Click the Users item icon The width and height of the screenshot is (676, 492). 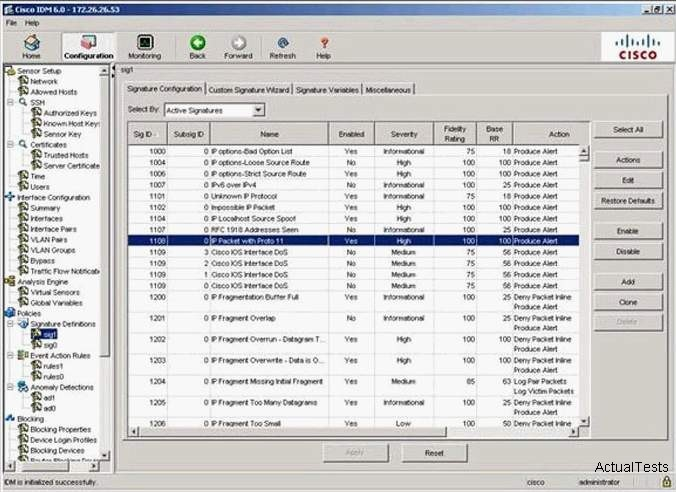[23, 186]
